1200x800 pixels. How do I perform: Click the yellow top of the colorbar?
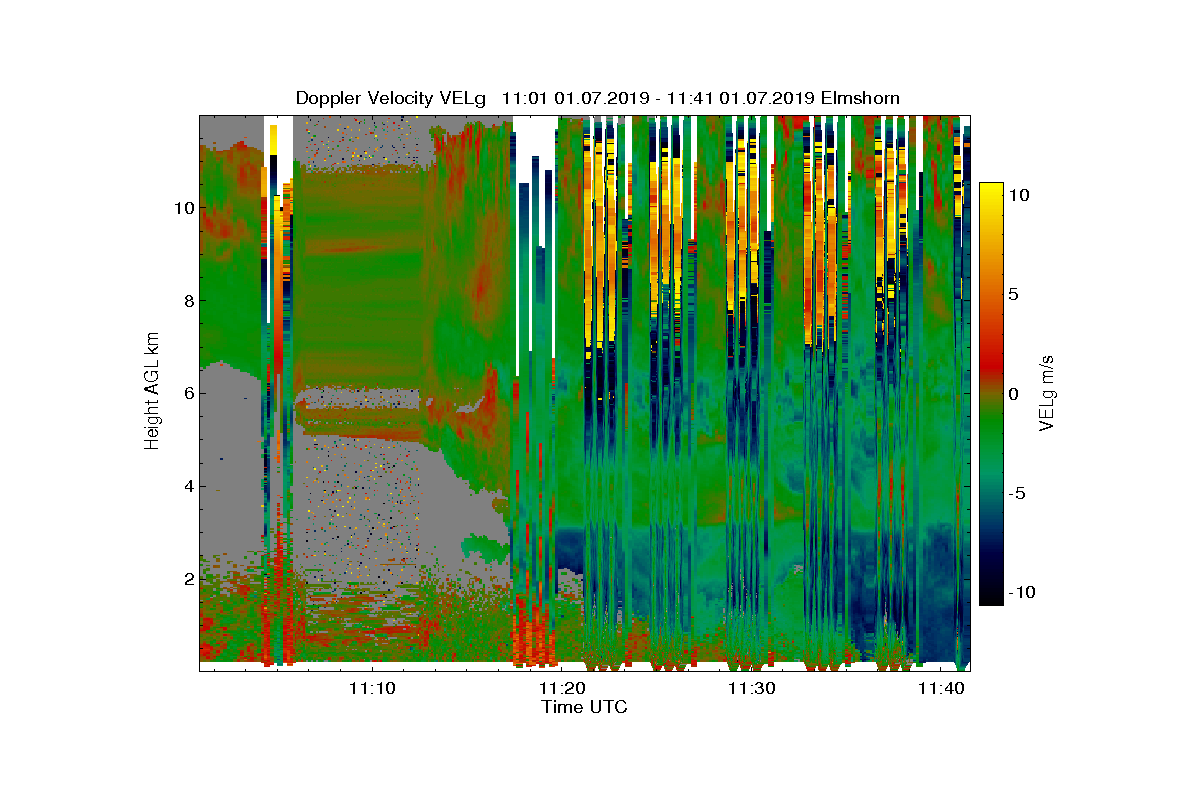pyautogui.click(x=991, y=192)
